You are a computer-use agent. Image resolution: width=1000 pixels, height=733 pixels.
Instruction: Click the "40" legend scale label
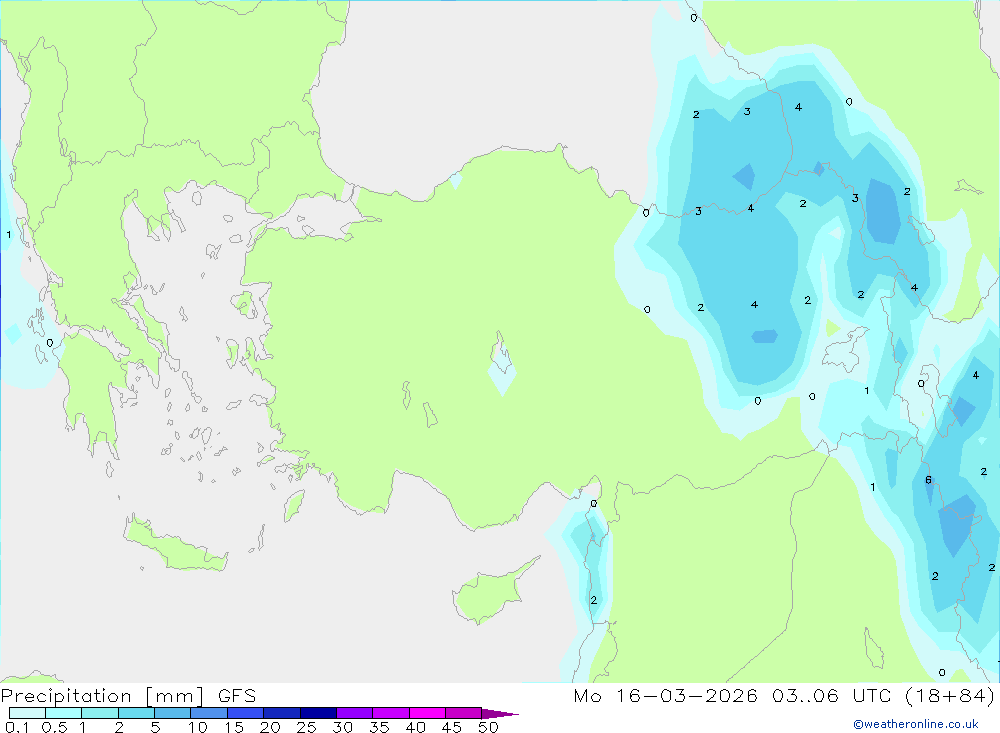(x=416, y=727)
